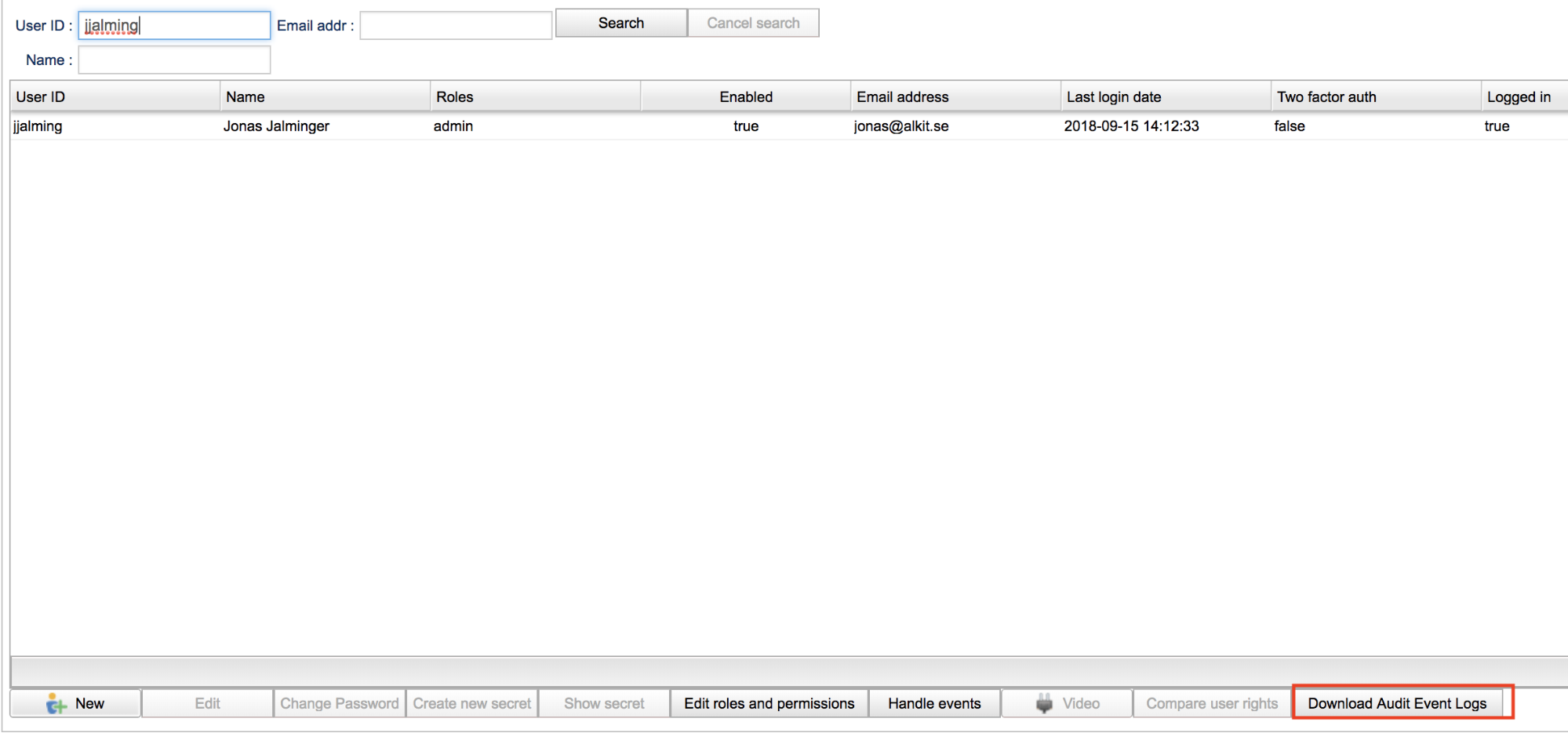Sort by Roles column header
The width and height of the screenshot is (1568, 733).
[535, 96]
